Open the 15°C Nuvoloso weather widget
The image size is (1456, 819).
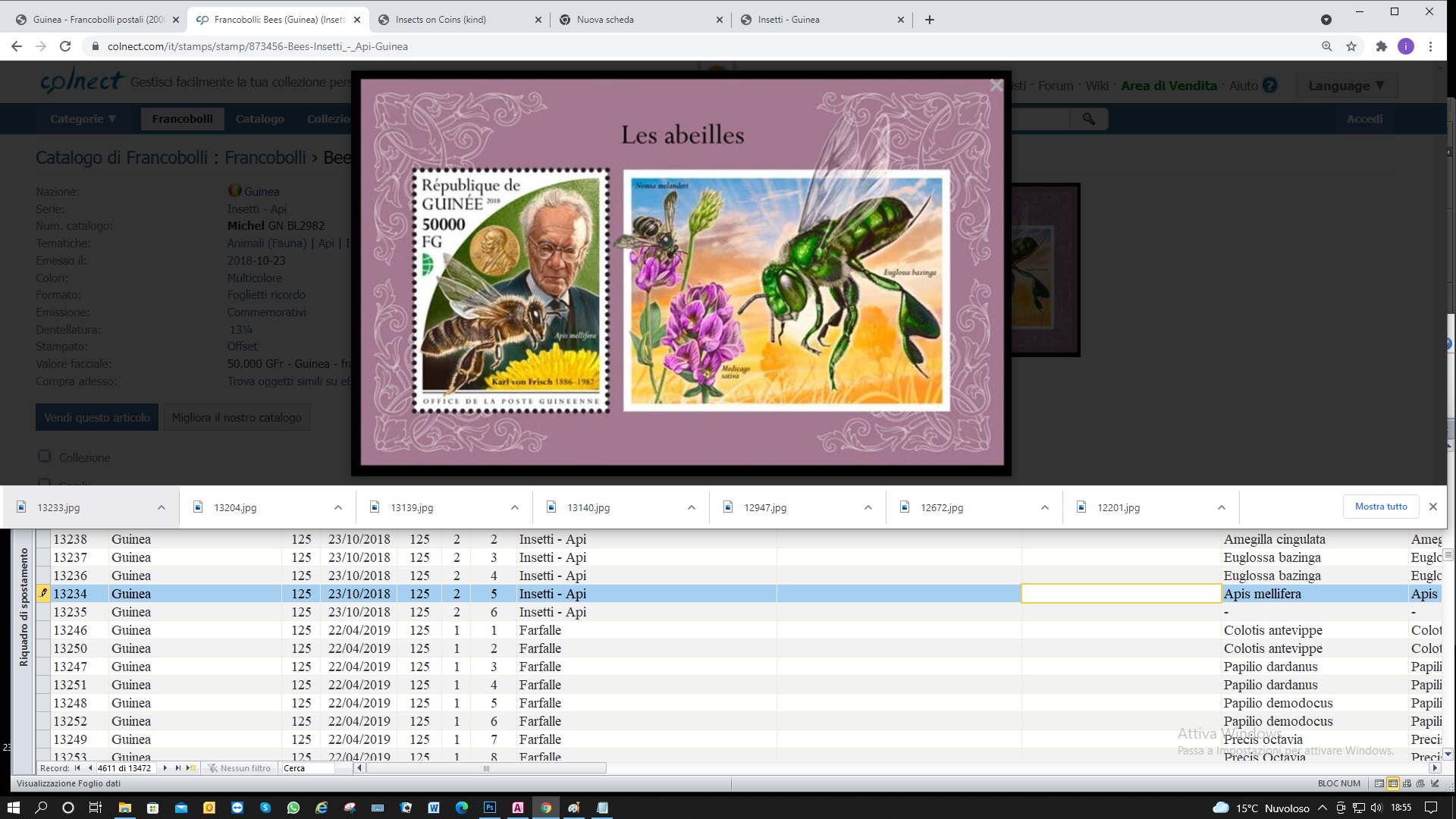tap(1260, 808)
